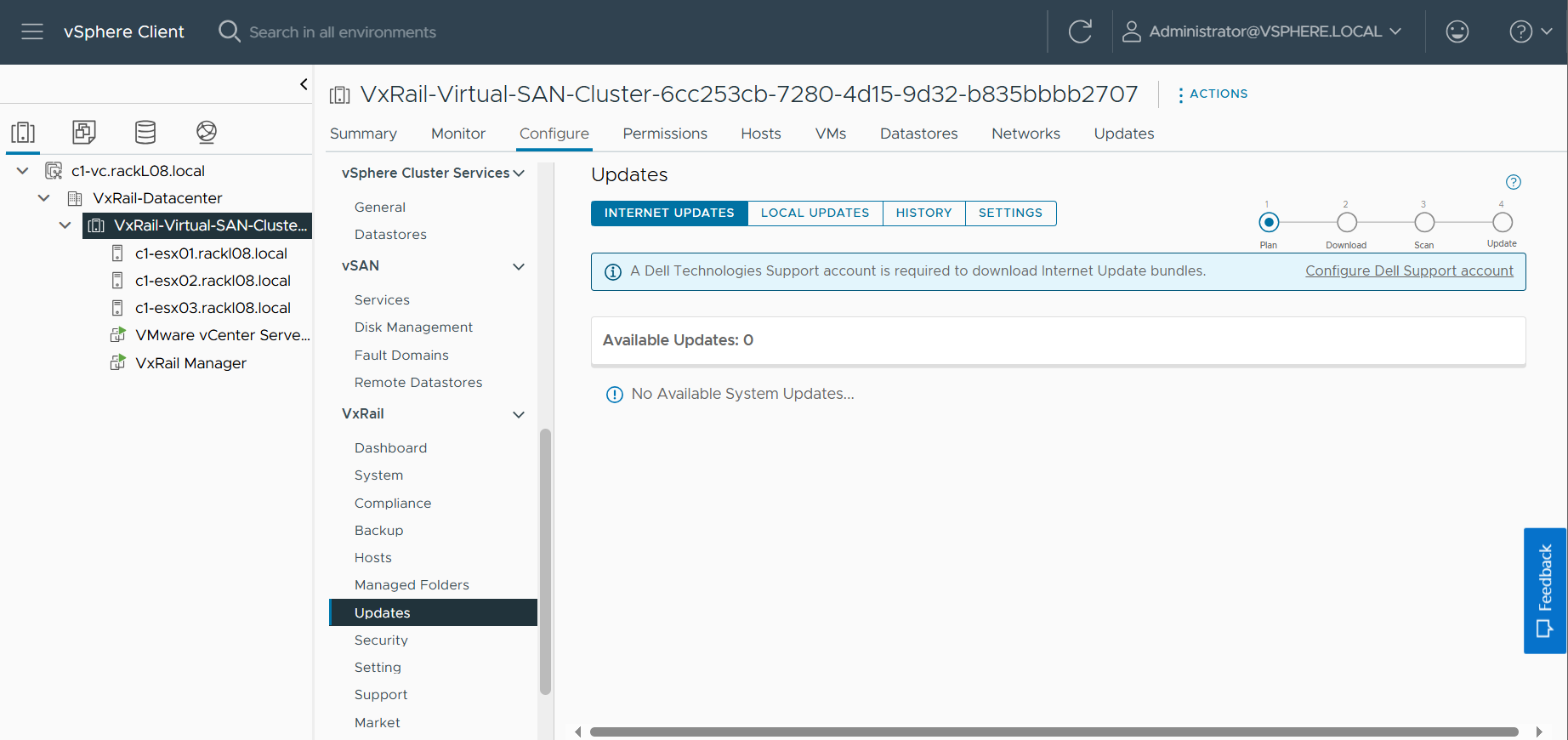1568x740 pixels.
Task: Collapse the left navigation panel
Action: (x=304, y=84)
